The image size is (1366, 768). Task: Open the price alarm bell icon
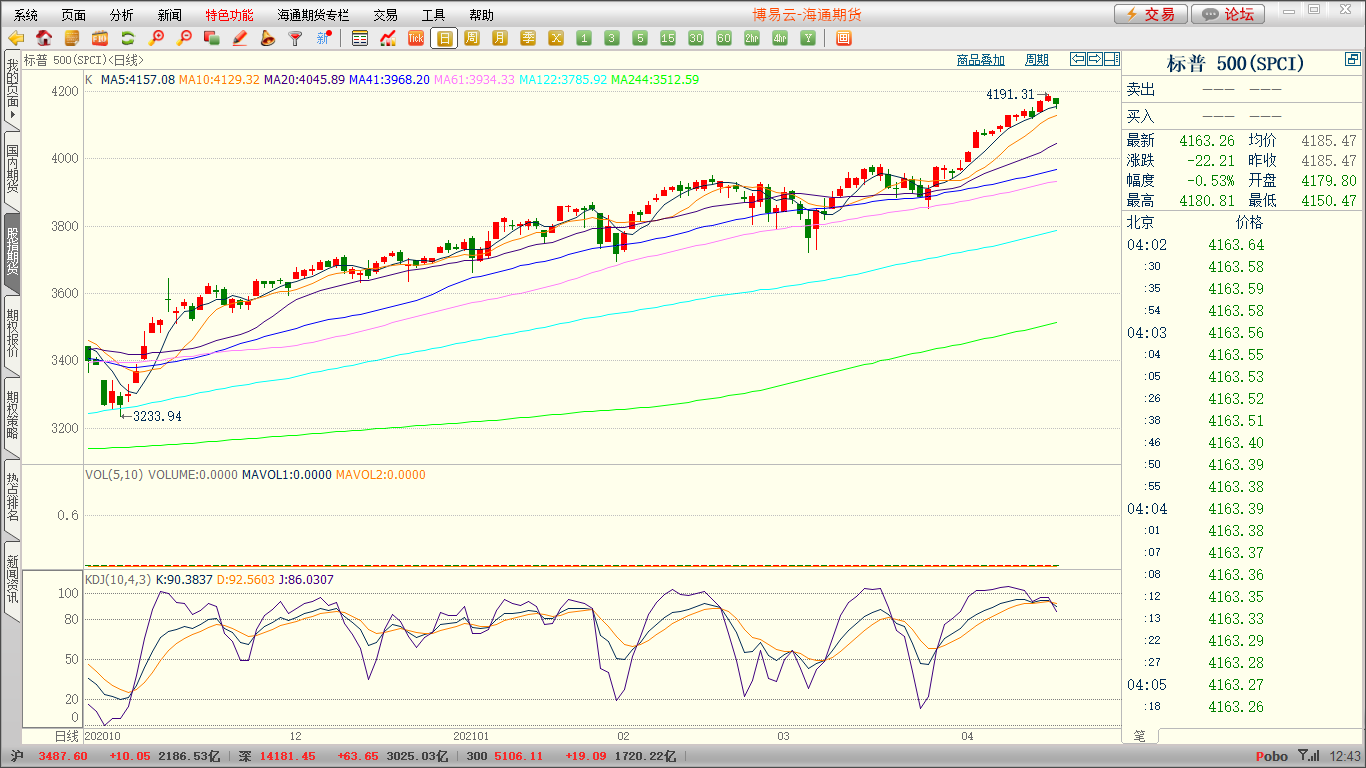[267, 38]
